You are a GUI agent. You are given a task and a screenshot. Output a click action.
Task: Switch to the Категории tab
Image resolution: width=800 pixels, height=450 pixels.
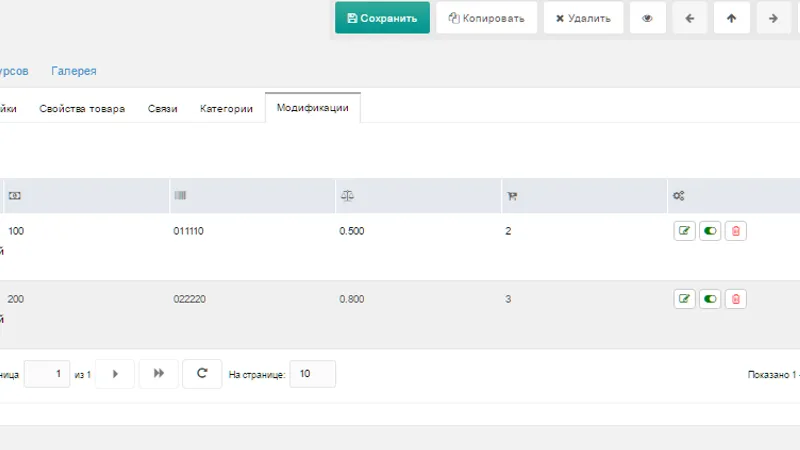(226, 109)
